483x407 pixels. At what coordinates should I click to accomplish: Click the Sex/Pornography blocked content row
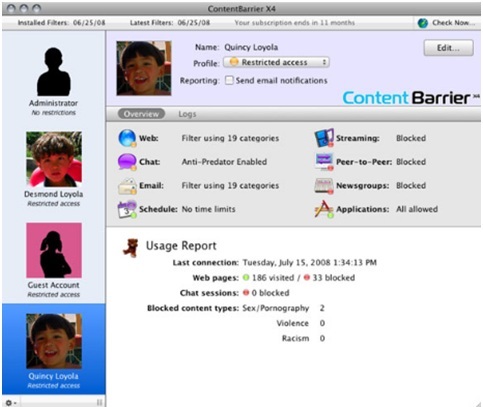[283, 308]
